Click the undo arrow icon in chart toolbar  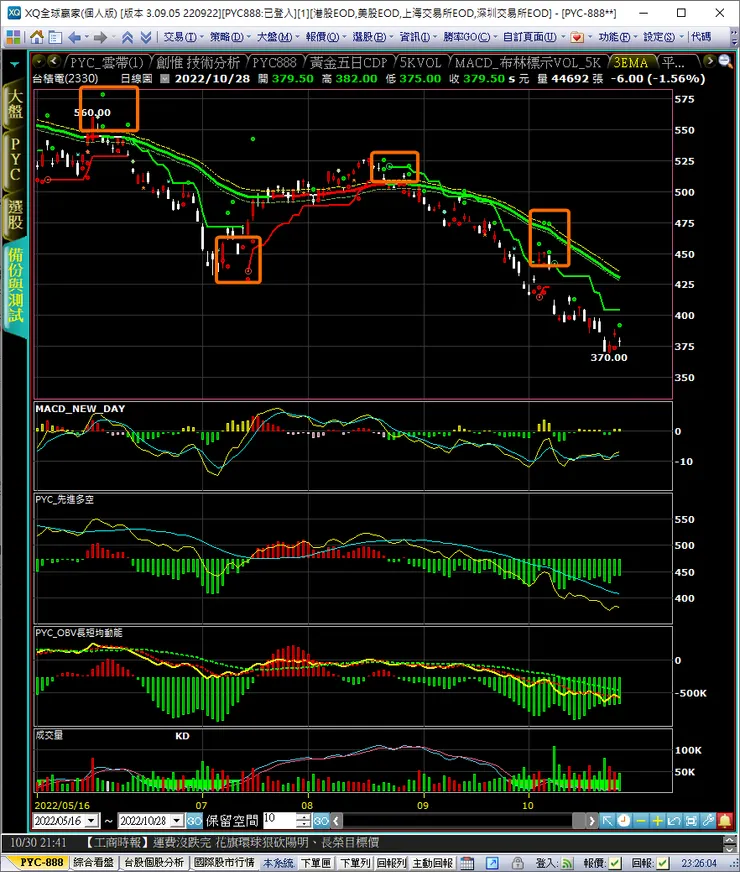point(674,820)
